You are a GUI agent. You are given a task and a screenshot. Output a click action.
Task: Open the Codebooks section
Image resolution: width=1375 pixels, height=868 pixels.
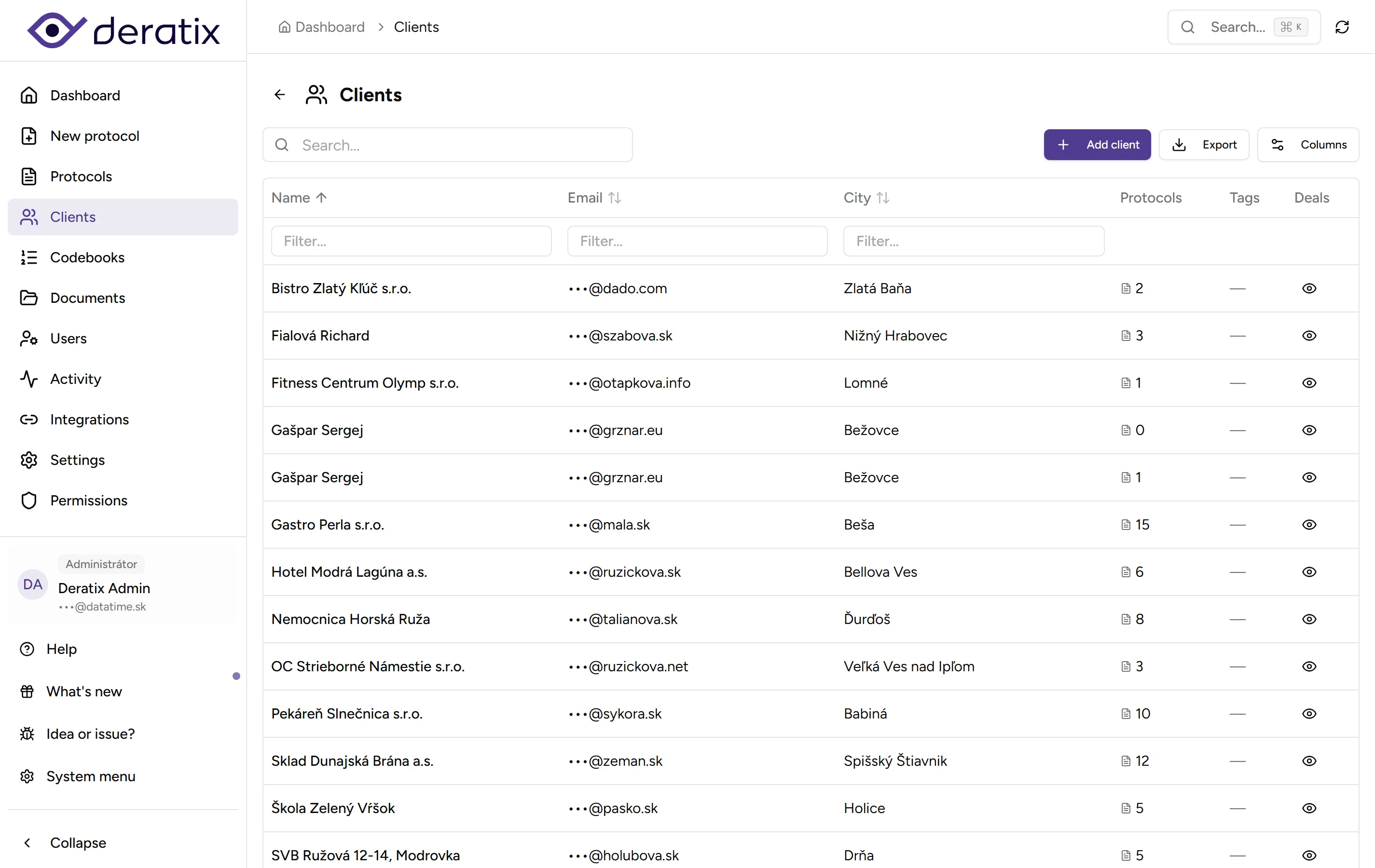pyautogui.click(x=87, y=258)
